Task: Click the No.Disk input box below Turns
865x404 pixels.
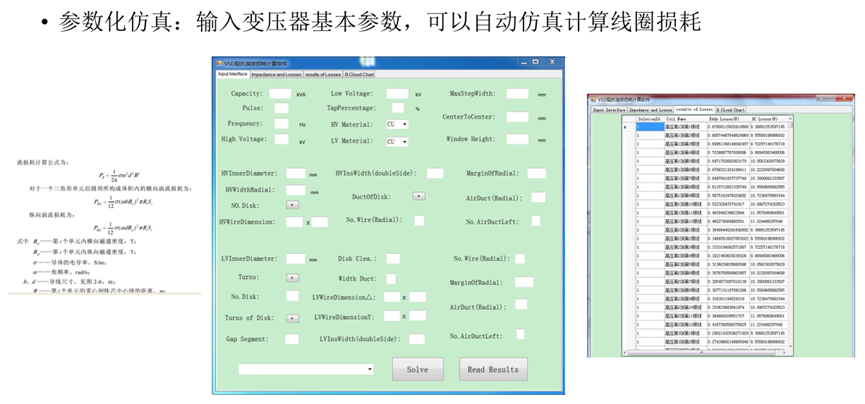Action: coord(292,296)
